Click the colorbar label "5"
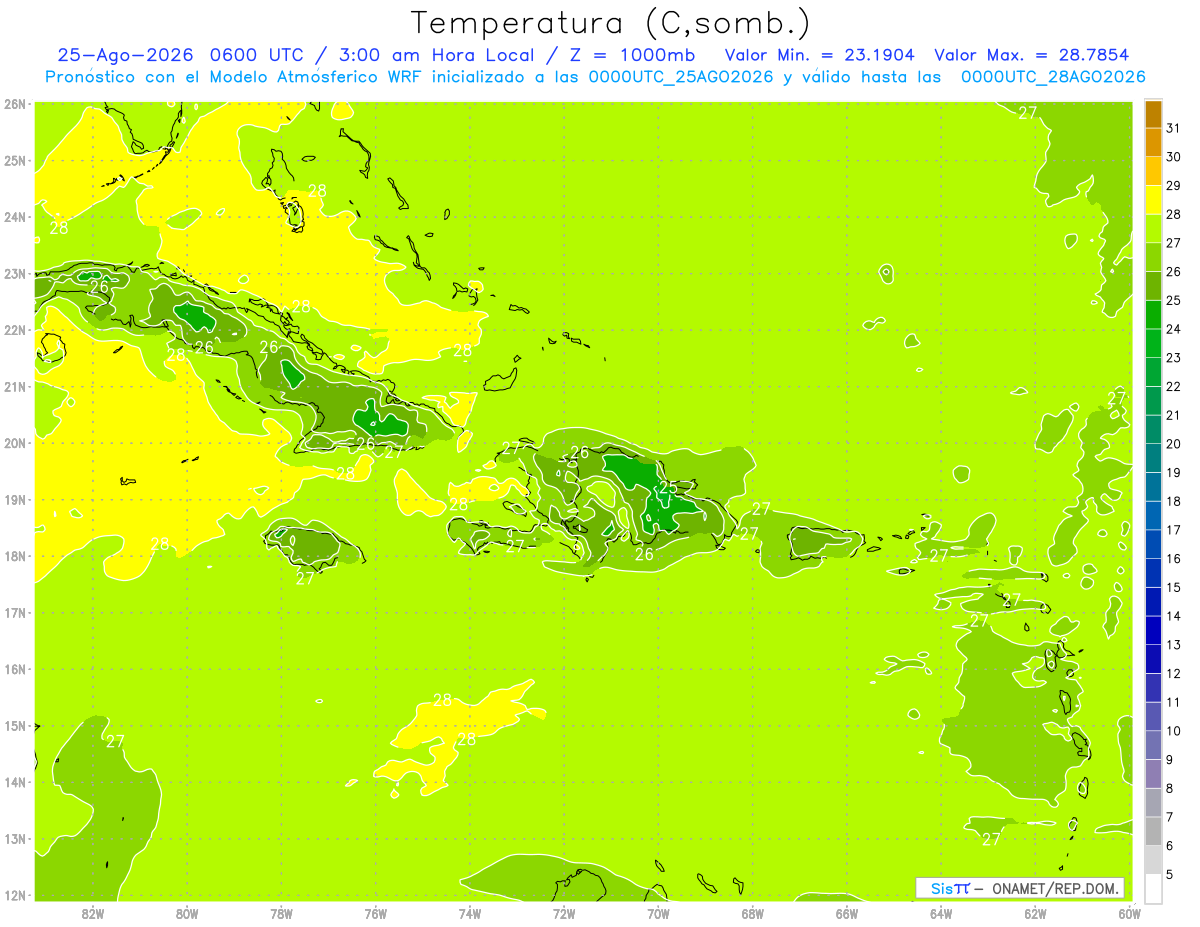Screen dimensions: 1200x927 [x=1170, y=874]
